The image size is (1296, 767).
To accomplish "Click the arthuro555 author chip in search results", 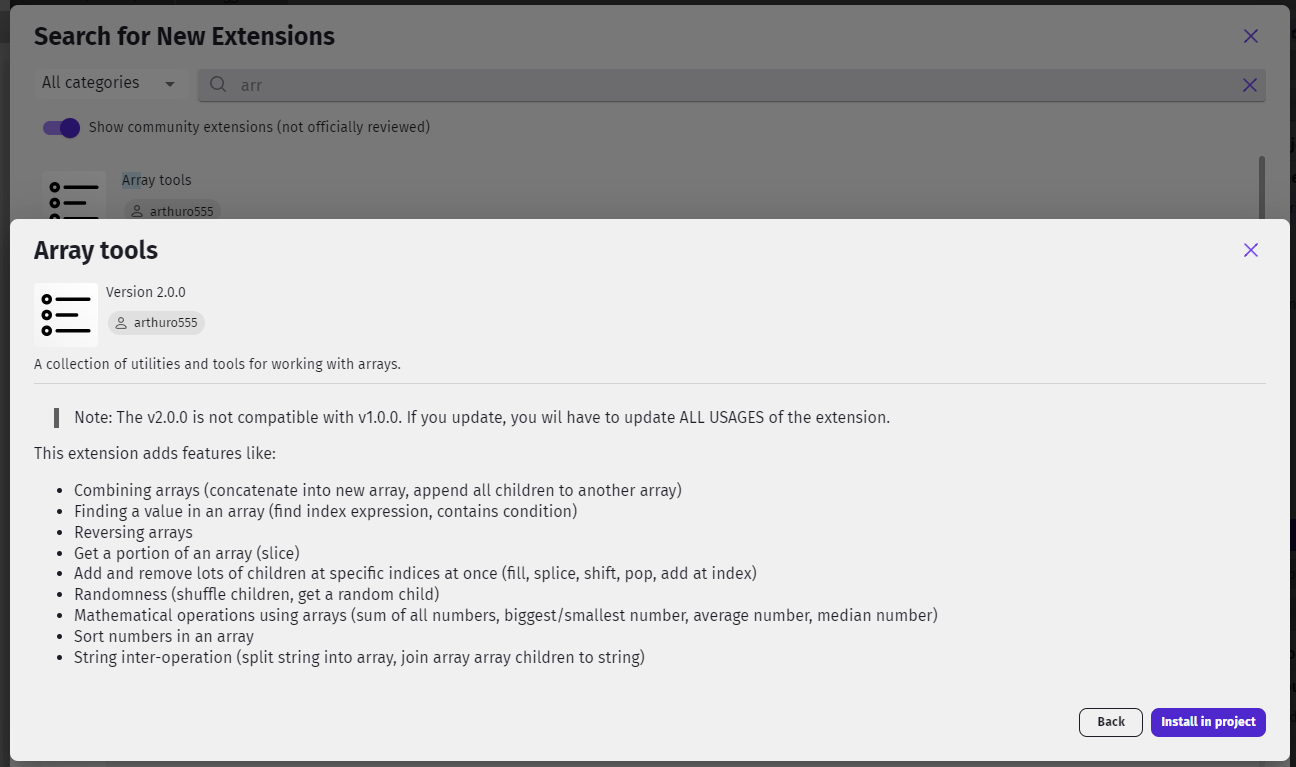I will (x=172, y=211).
